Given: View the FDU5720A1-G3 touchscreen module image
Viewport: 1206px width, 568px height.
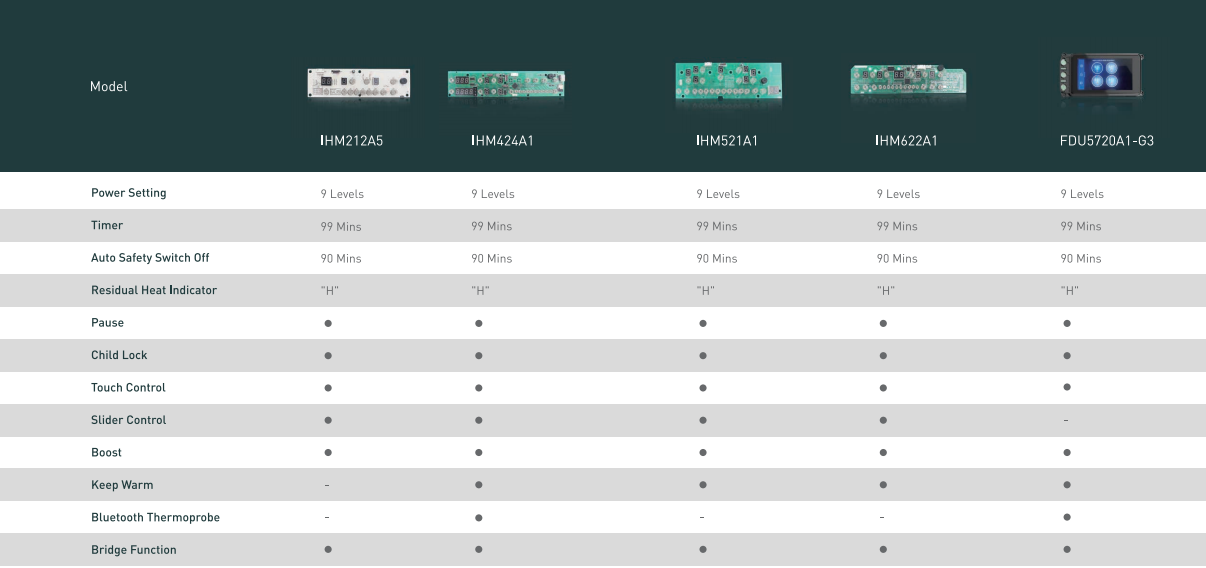Looking at the screenshot, I should tap(1100, 76).
